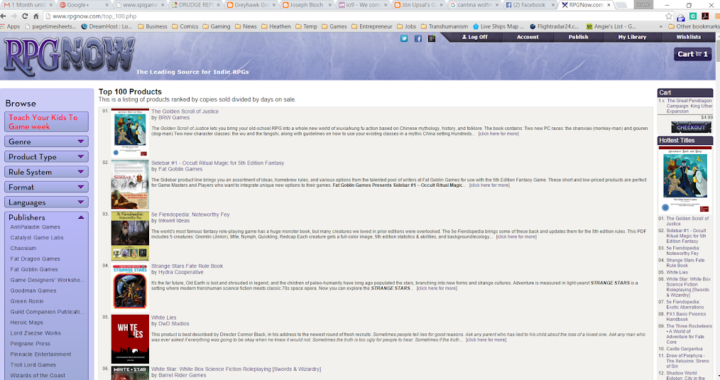Select publisher Catalyst Game Labs
Image resolution: width=720 pixels, height=380 pixels.
click(37, 238)
